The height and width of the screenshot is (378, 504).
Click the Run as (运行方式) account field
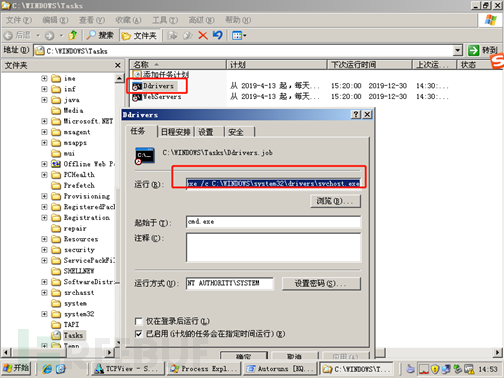(x=230, y=283)
